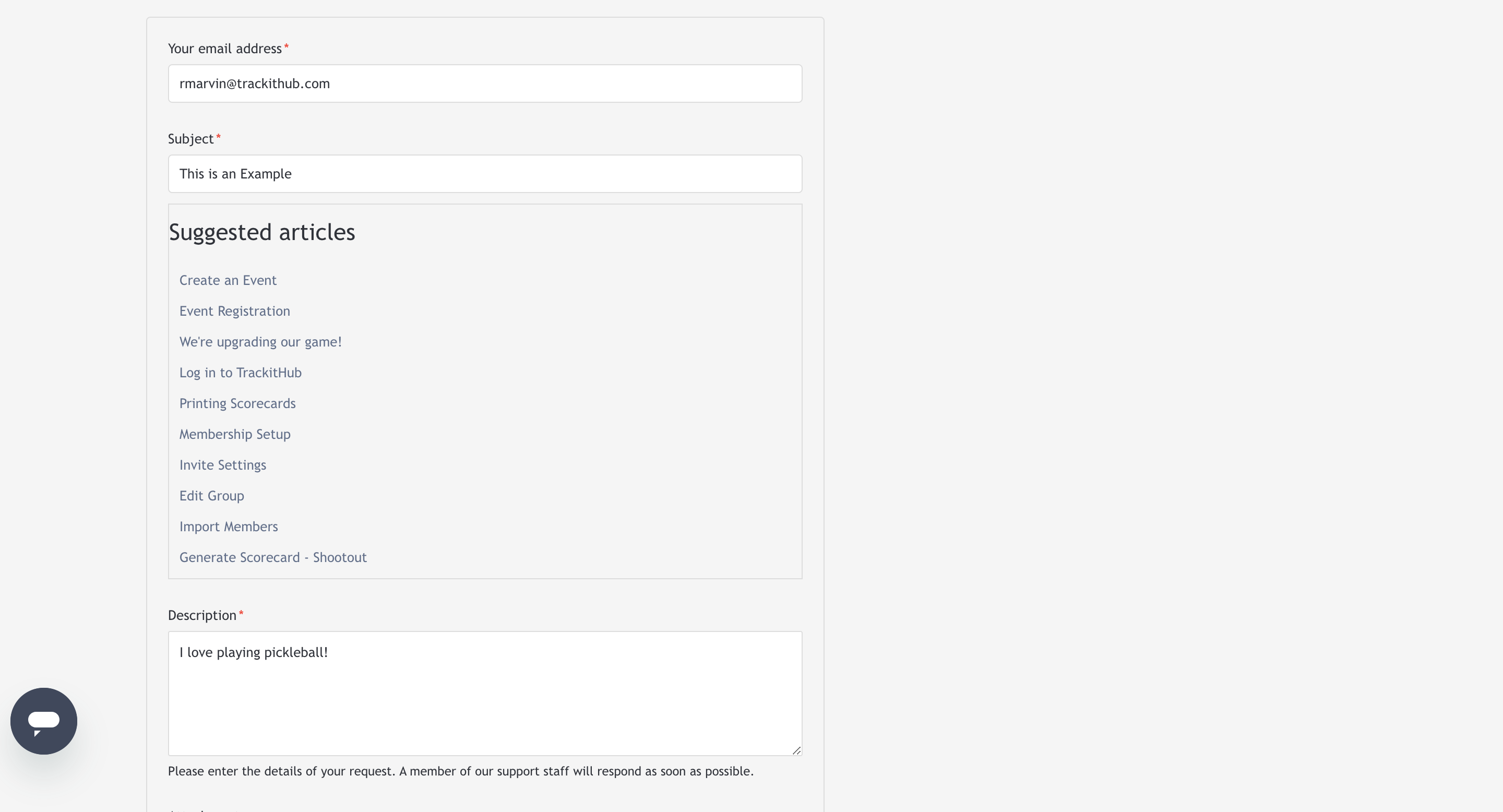Open We're upgrading our game! article
Viewport: 1503px width, 812px height.
[x=260, y=342]
